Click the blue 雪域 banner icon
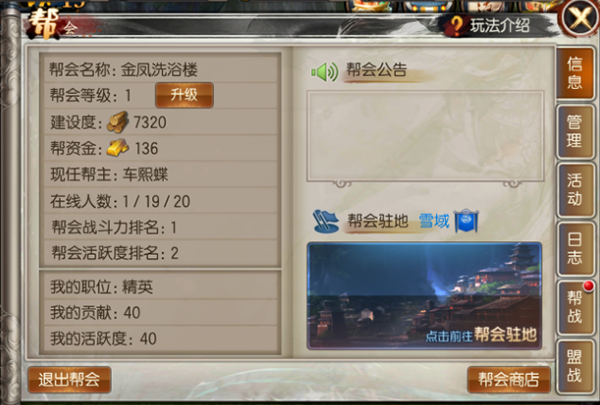 coord(466,221)
